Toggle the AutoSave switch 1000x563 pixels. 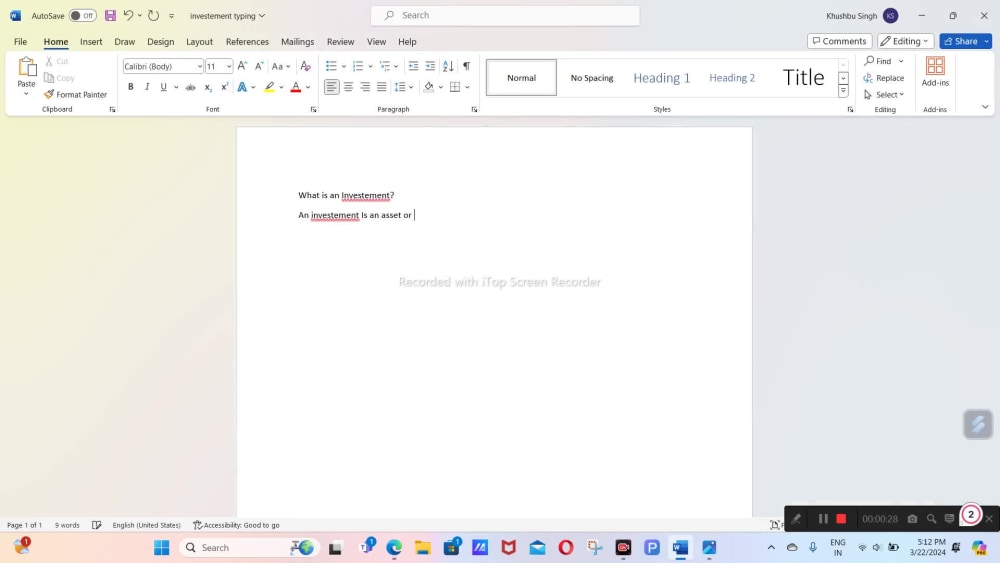(x=82, y=15)
